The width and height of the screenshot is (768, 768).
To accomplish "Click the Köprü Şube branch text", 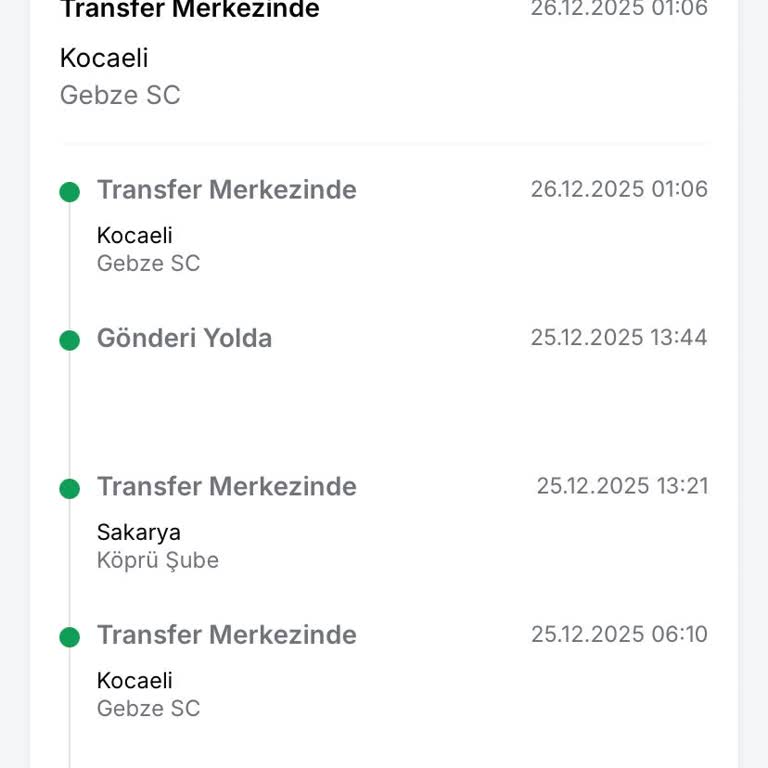I will (157, 560).
